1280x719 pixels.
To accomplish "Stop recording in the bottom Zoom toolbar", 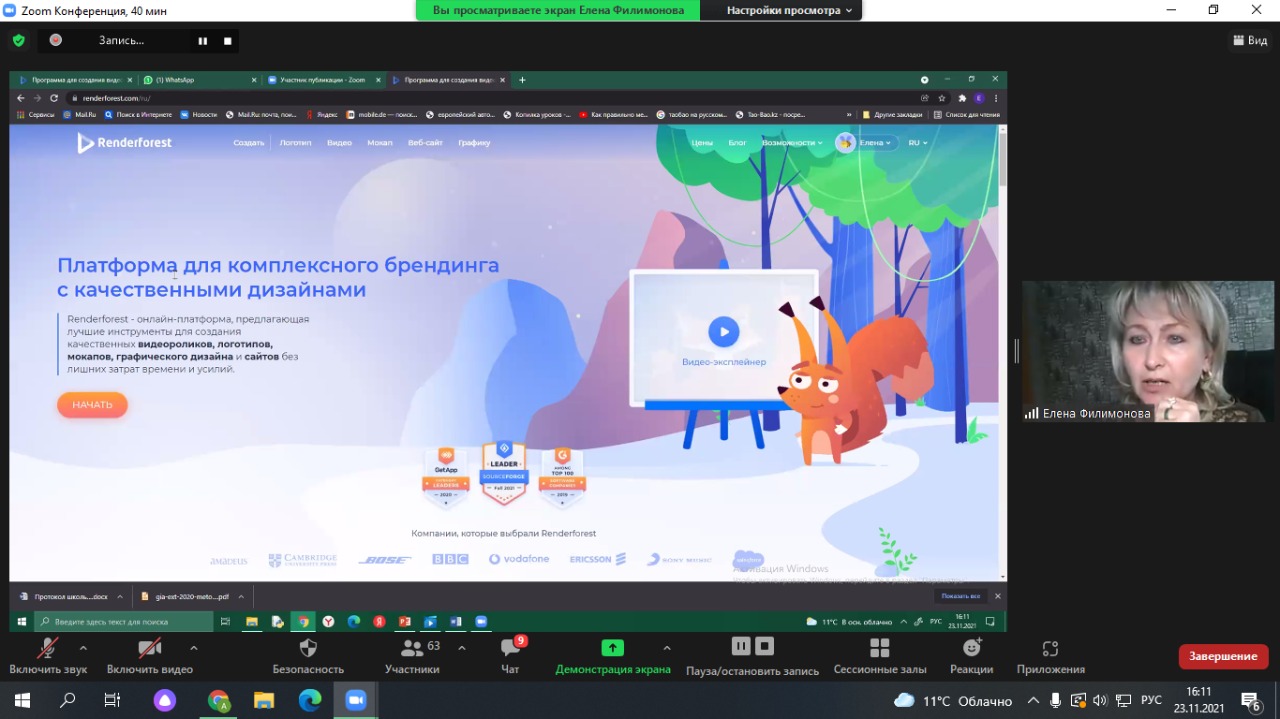I will pyautogui.click(x=765, y=646).
